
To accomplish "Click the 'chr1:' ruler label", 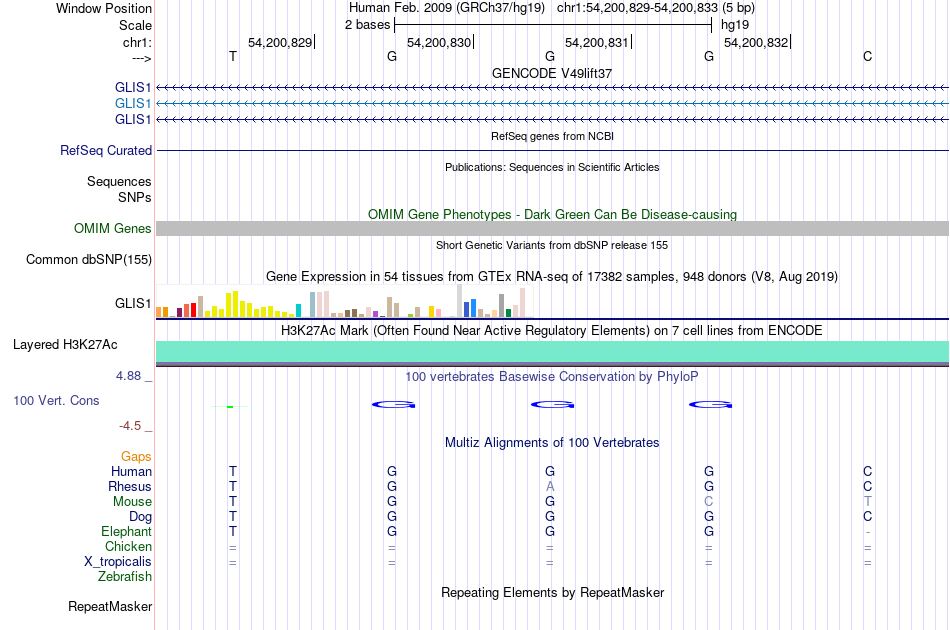I will 138,42.
